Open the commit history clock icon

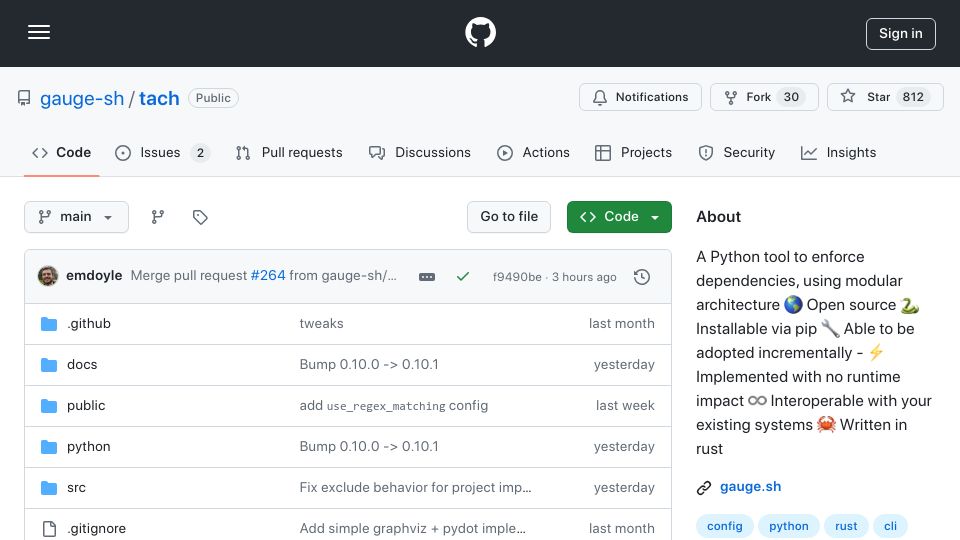pyautogui.click(x=642, y=277)
